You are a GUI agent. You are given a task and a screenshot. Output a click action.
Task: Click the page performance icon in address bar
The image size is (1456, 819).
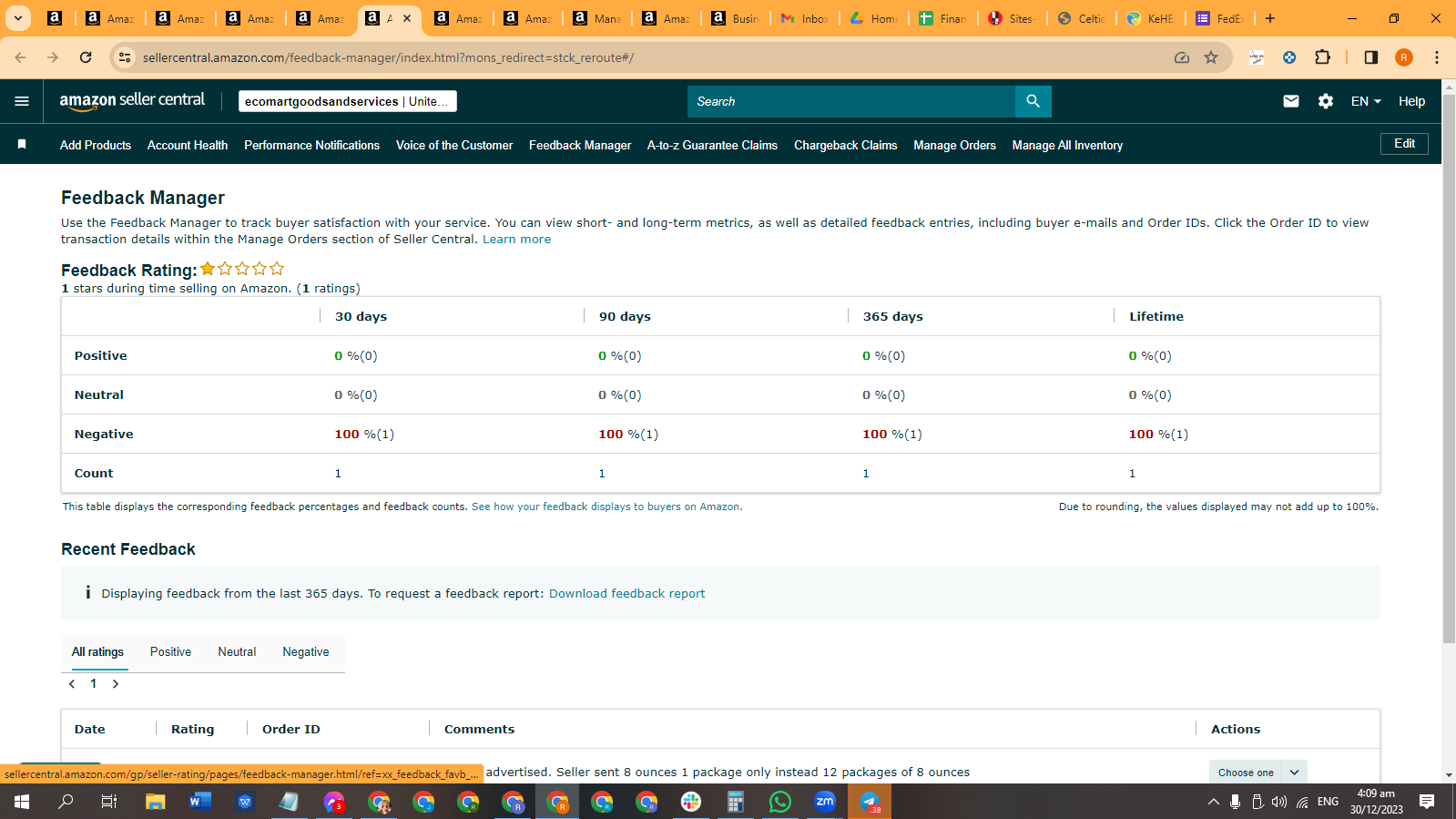1182,57
